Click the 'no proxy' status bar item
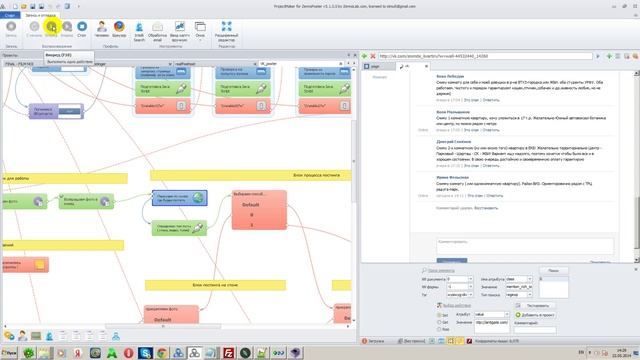The image size is (640, 360). coord(411,341)
